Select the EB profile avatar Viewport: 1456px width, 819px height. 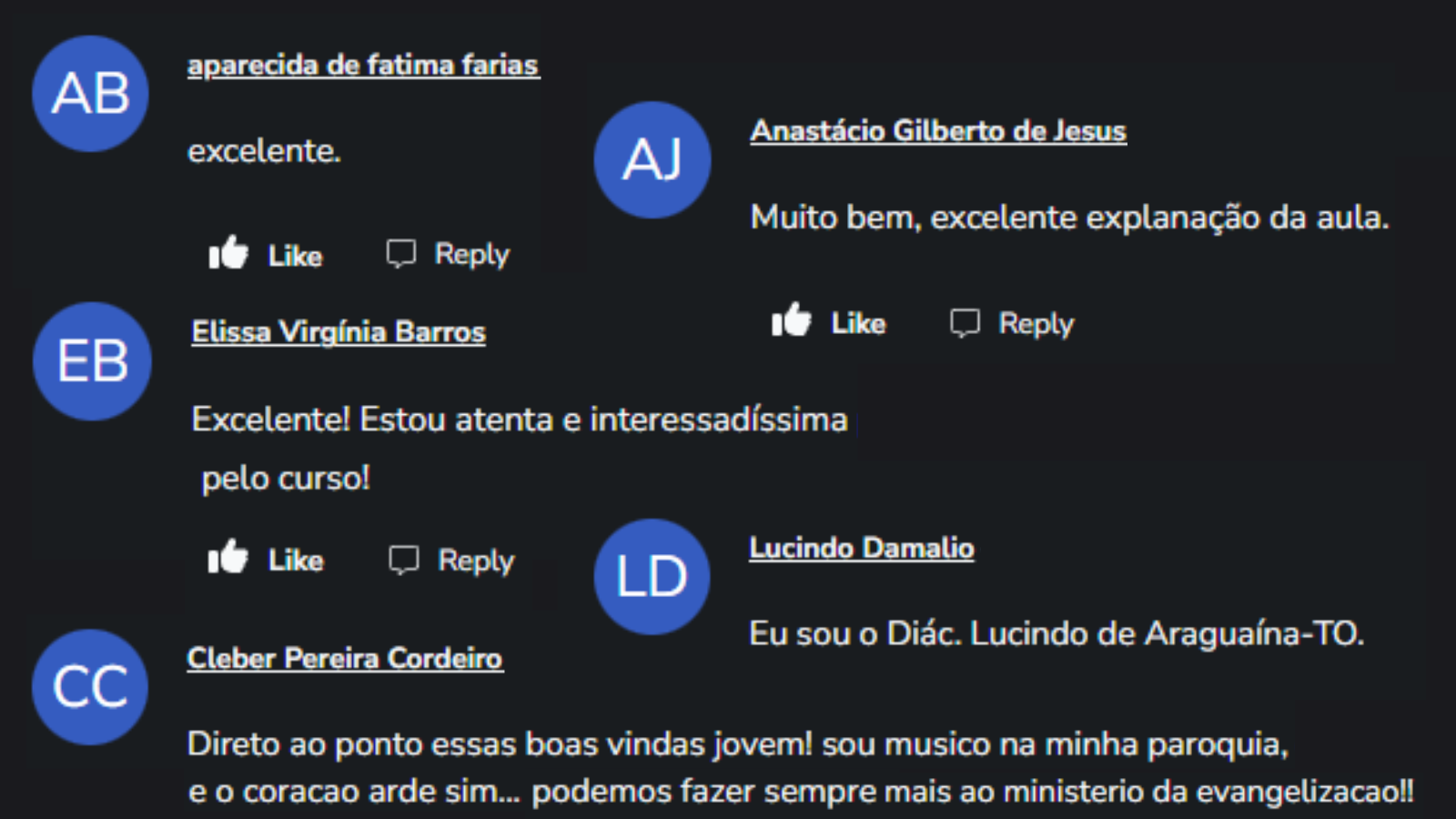point(92,361)
